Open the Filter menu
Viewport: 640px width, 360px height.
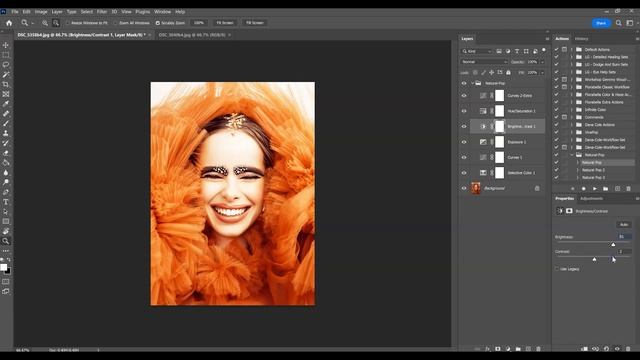tap(102, 12)
